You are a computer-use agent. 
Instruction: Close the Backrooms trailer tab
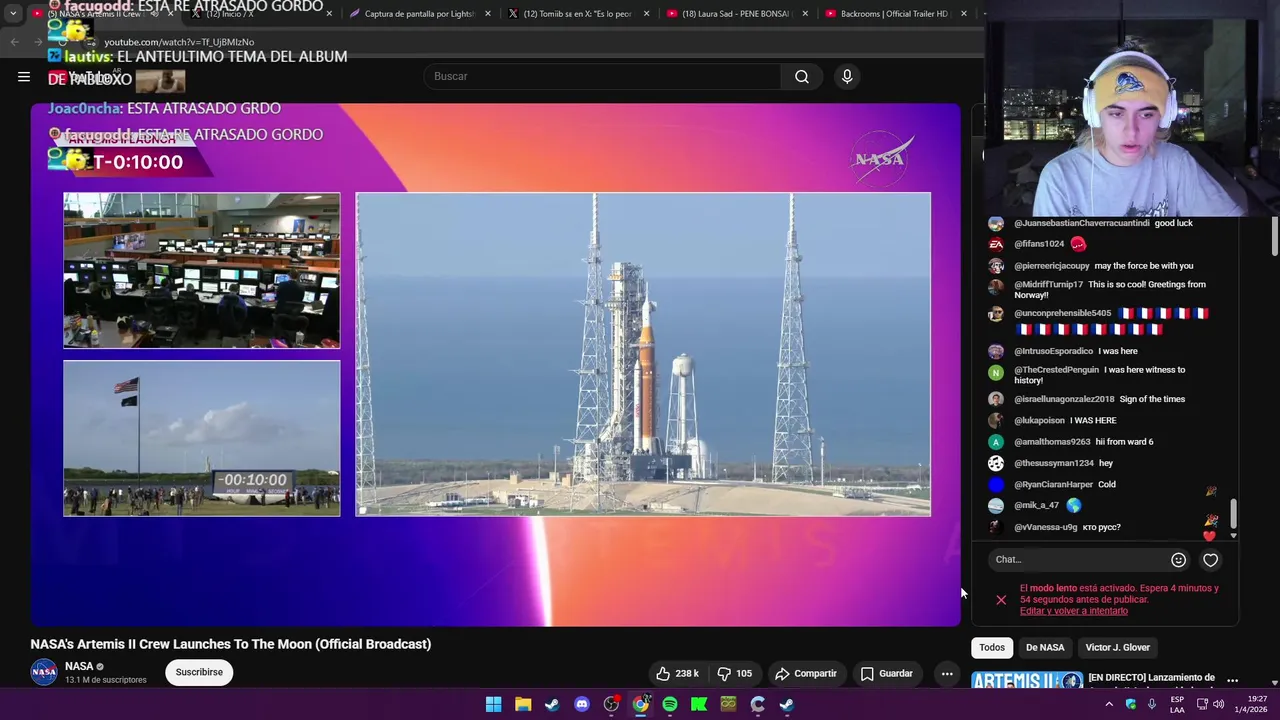pyautogui.click(x=964, y=14)
